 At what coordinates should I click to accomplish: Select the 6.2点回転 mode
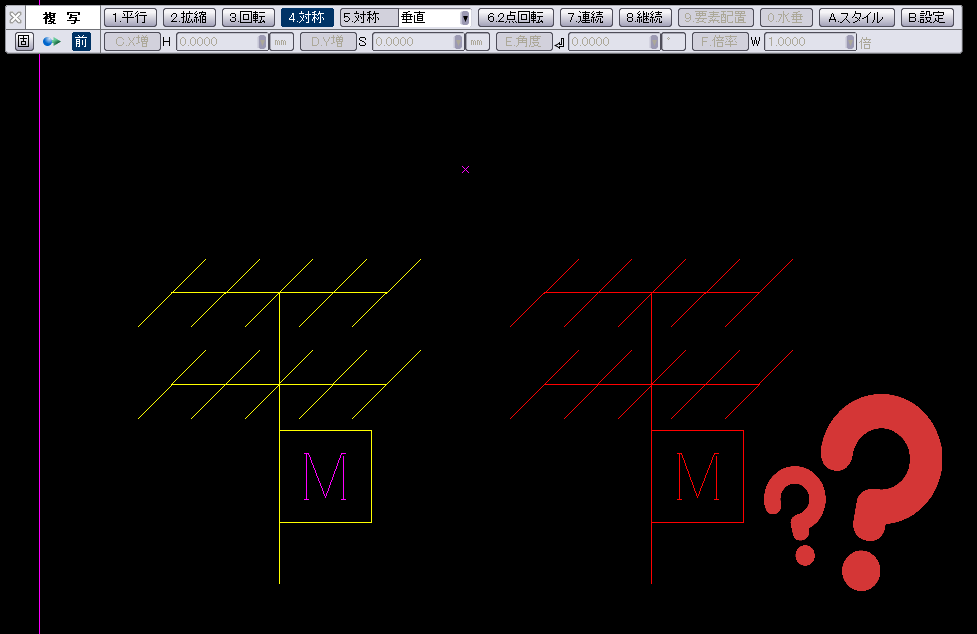coord(515,17)
